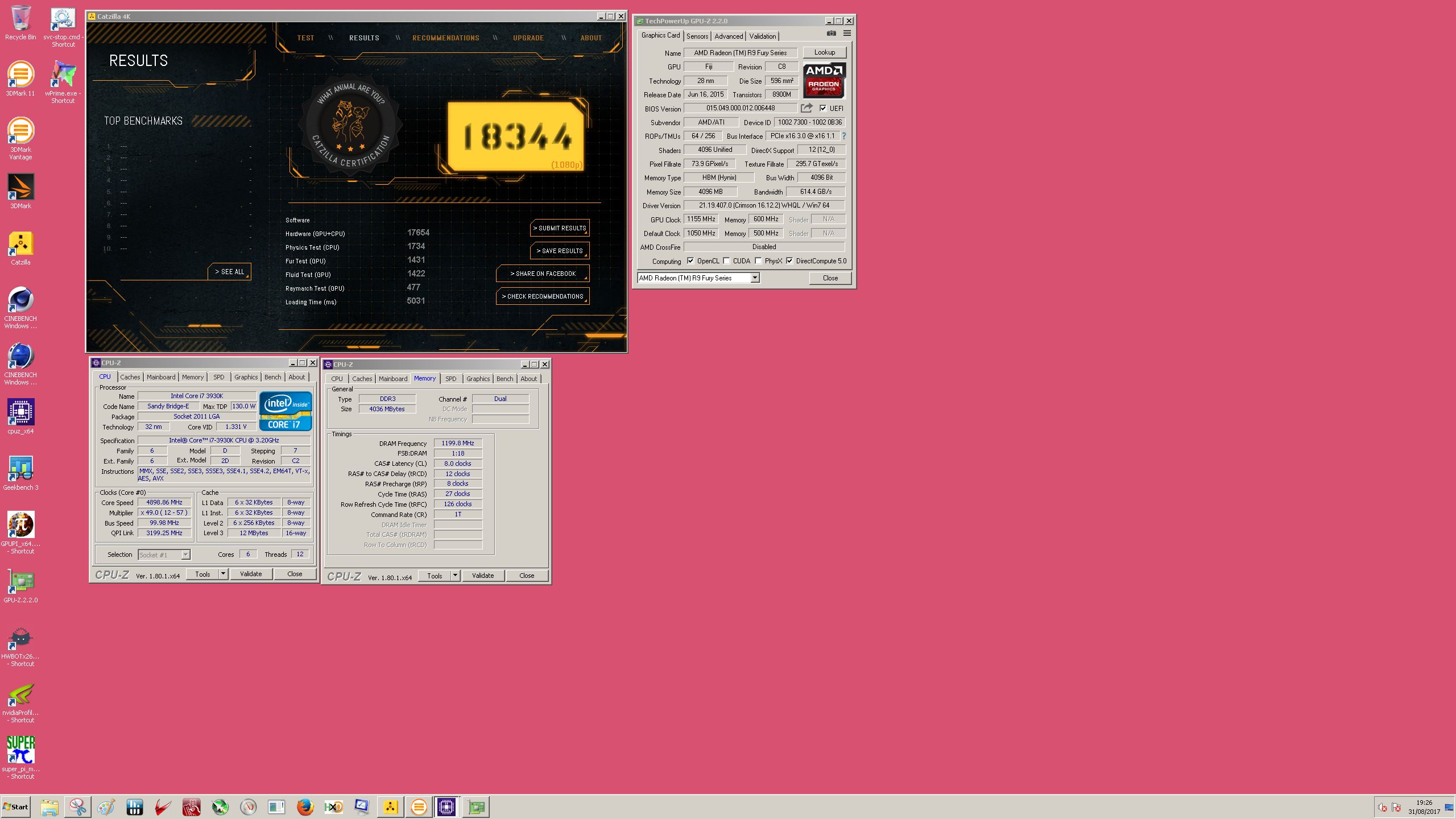Select ABOUT in Catzilla top menu

click(x=591, y=38)
